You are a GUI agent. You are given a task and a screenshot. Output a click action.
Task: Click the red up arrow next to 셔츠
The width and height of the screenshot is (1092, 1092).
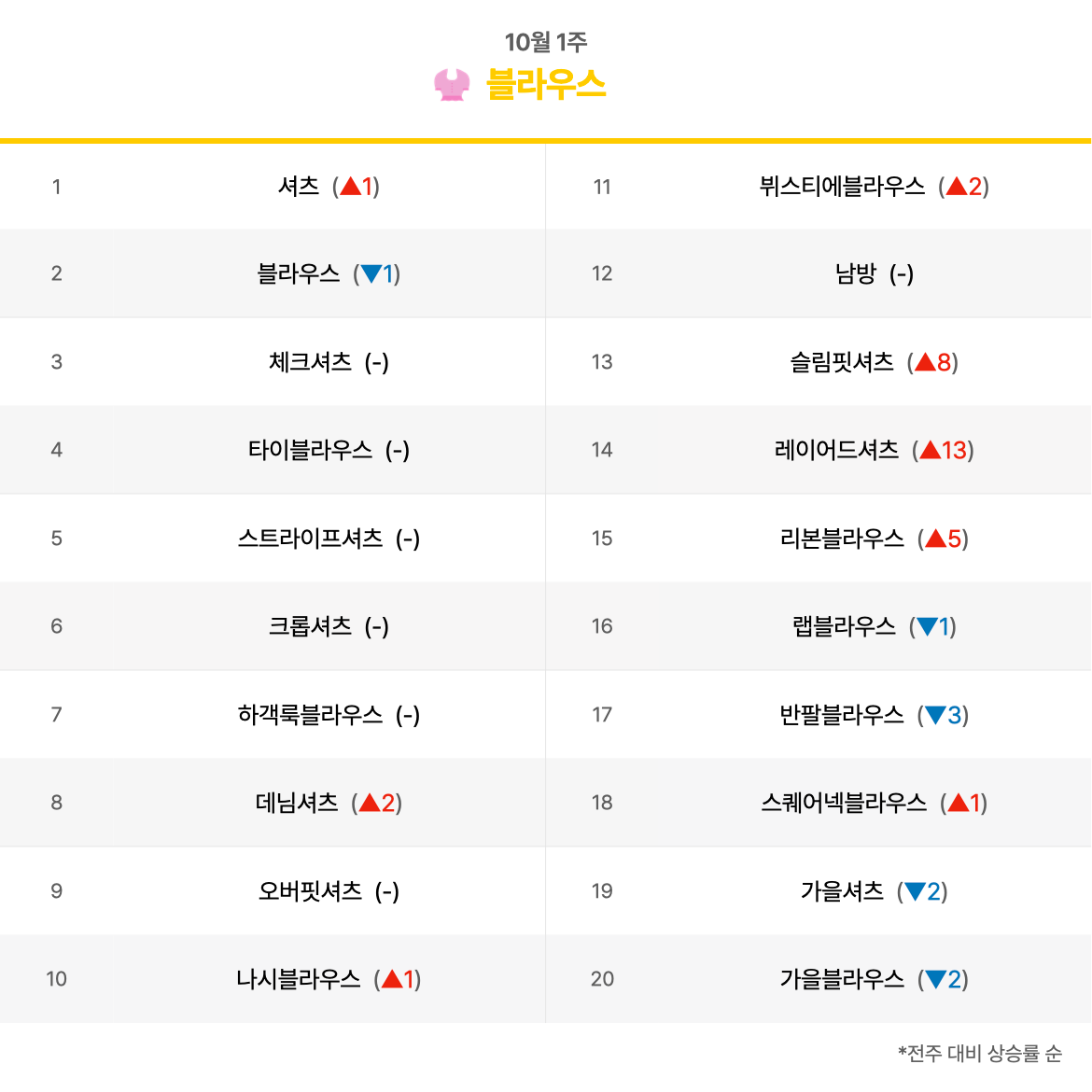point(350,186)
